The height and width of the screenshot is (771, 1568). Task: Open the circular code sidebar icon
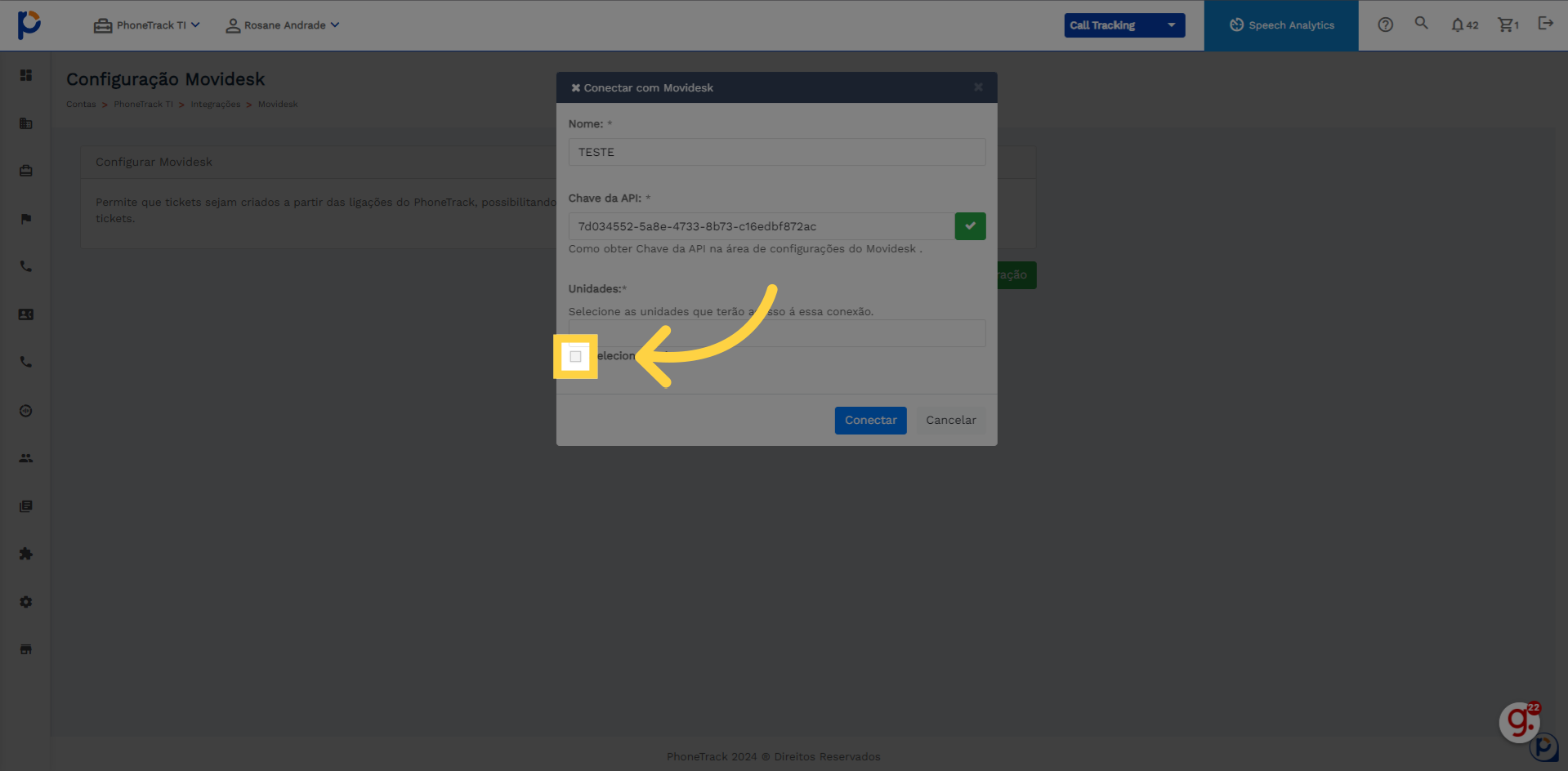(26, 411)
